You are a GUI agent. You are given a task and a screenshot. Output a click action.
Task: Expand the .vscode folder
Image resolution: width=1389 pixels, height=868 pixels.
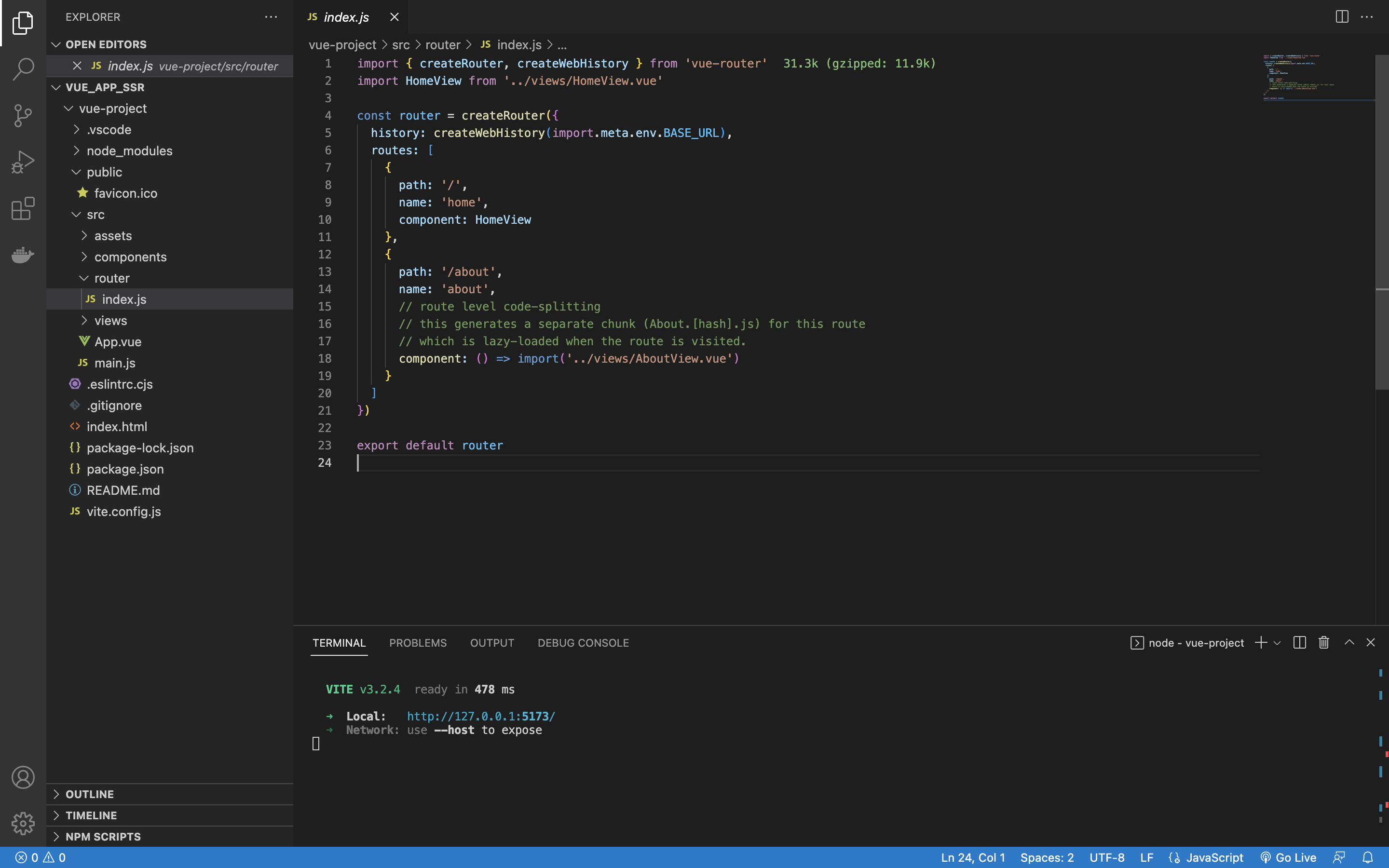tap(170, 130)
